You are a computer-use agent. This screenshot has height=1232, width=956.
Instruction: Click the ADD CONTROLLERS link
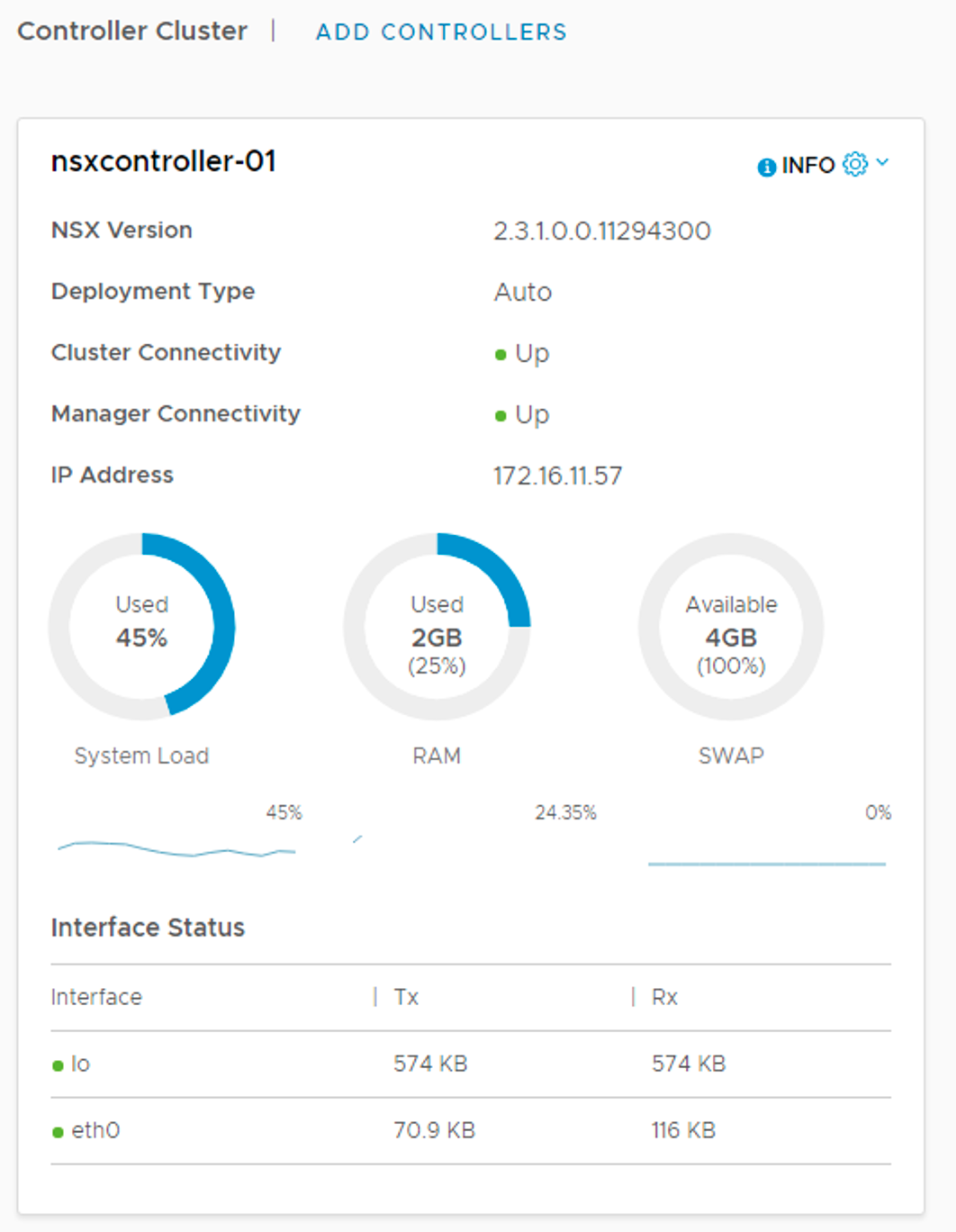coord(441,32)
